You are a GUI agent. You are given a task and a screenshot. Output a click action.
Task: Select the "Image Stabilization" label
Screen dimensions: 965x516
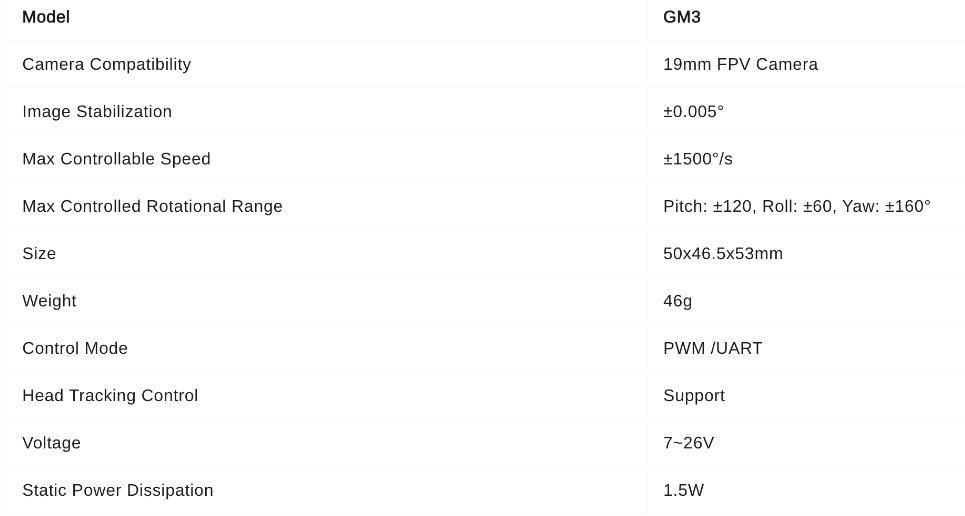(97, 111)
